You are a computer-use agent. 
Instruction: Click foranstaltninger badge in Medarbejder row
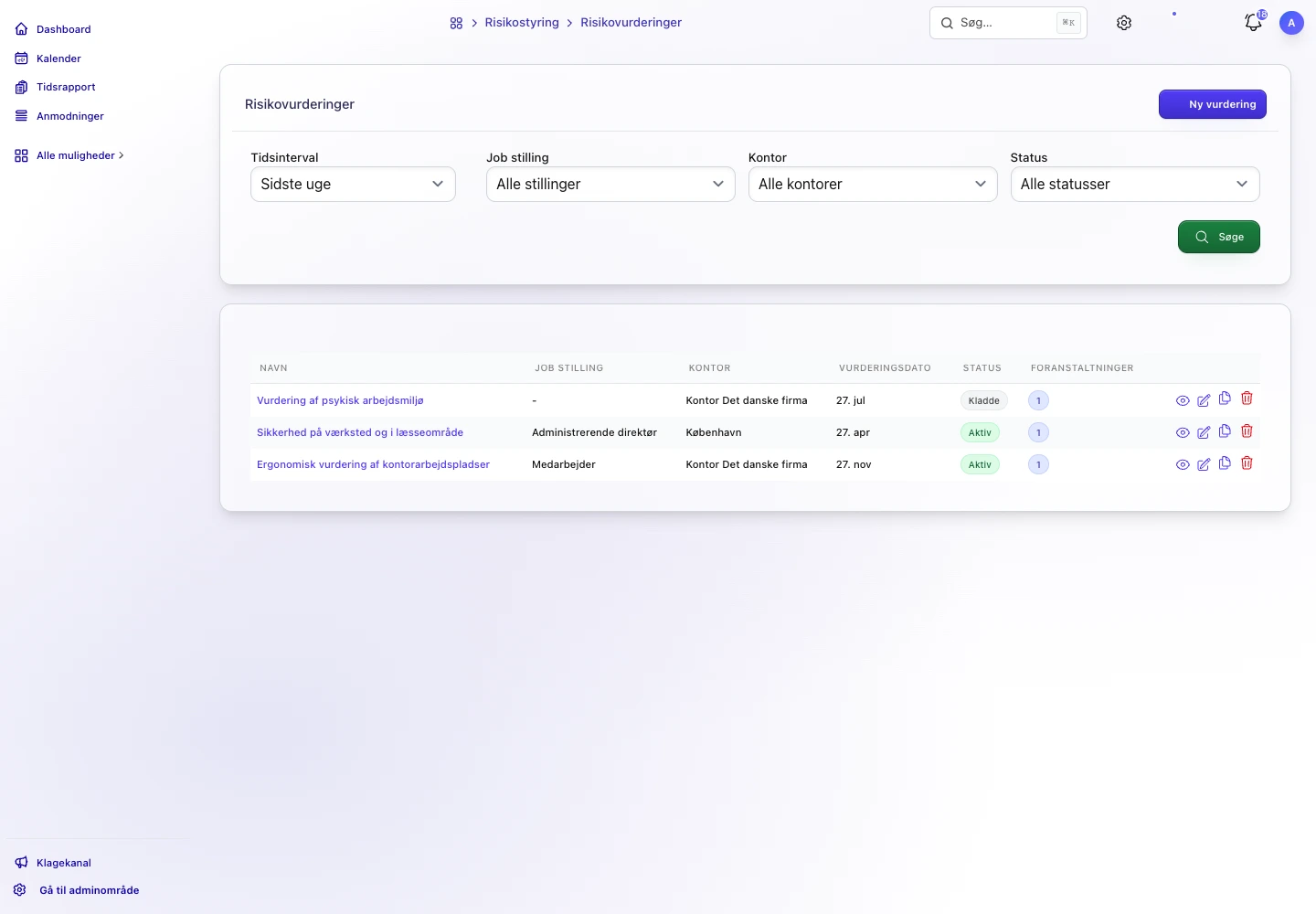tap(1038, 464)
